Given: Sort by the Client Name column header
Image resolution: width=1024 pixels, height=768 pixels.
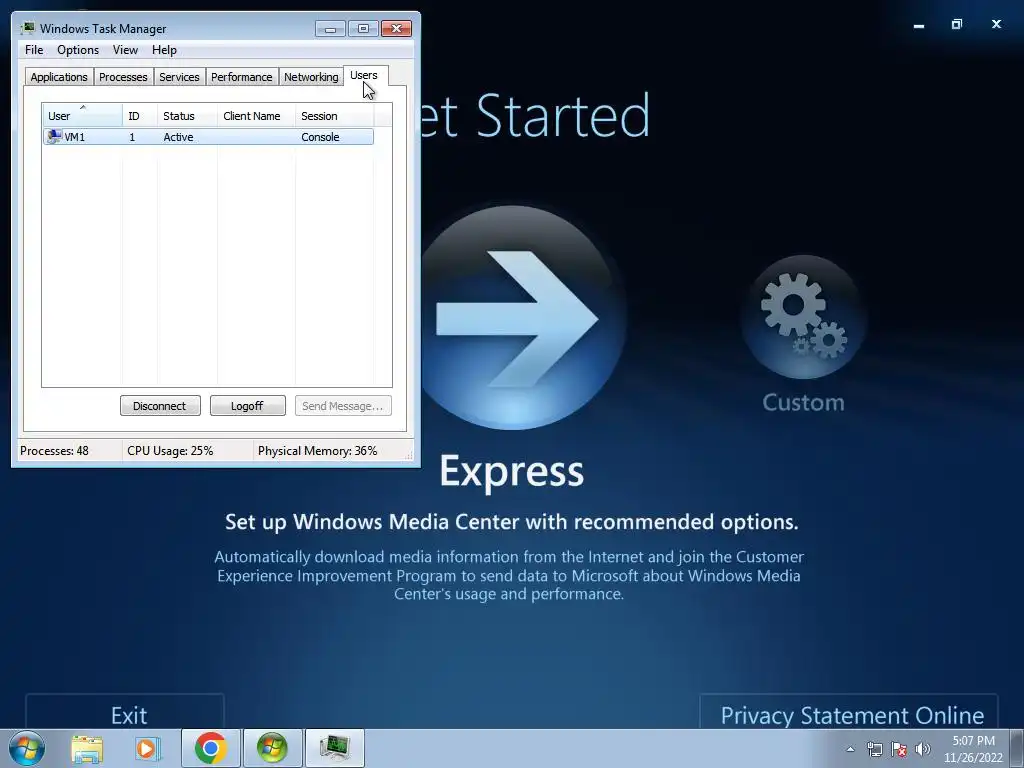Looking at the screenshot, I should [x=256, y=116].
